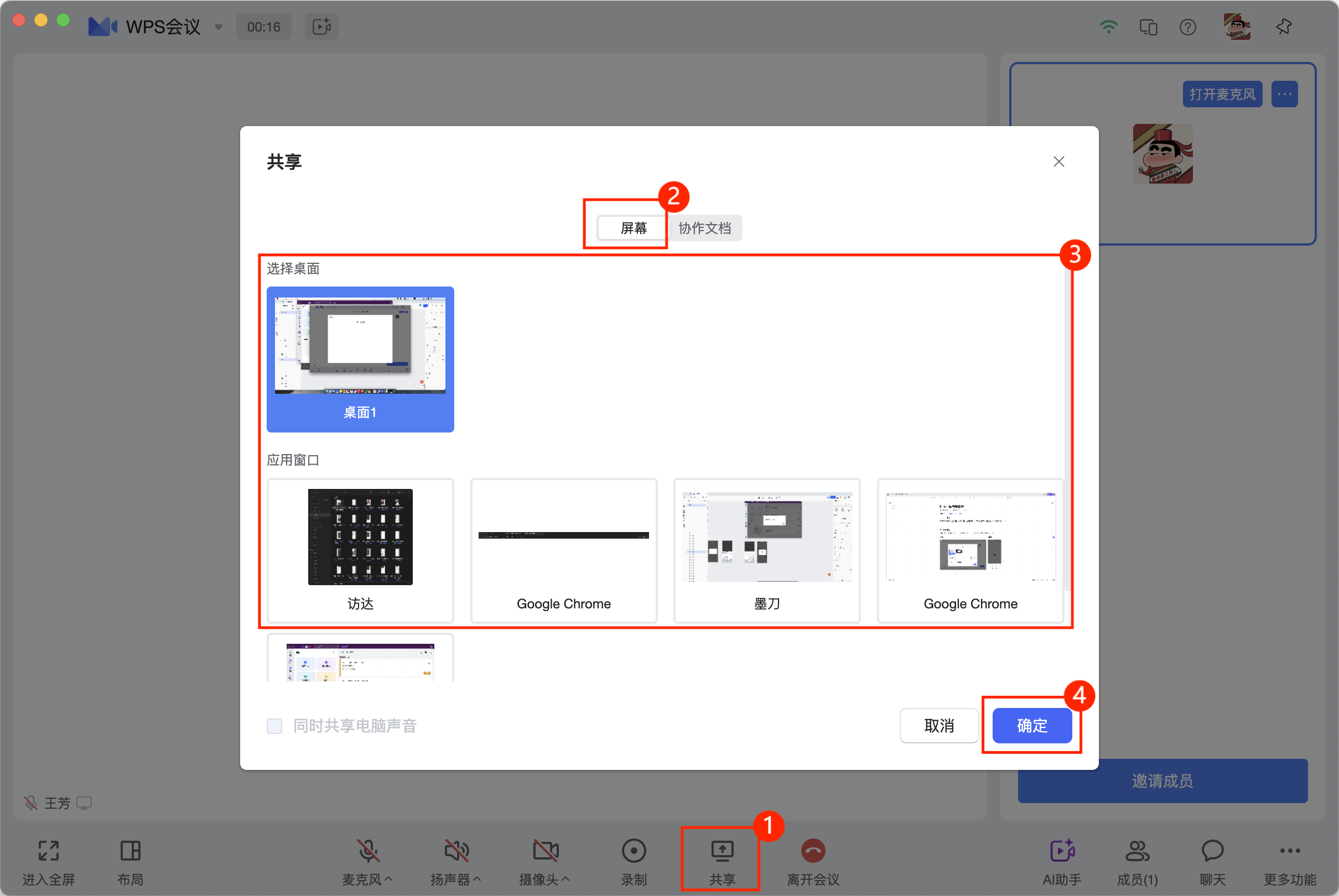Open More features (更多功能) menu
The width and height of the screenshot is (1339, 896).
pos(1290,851)
